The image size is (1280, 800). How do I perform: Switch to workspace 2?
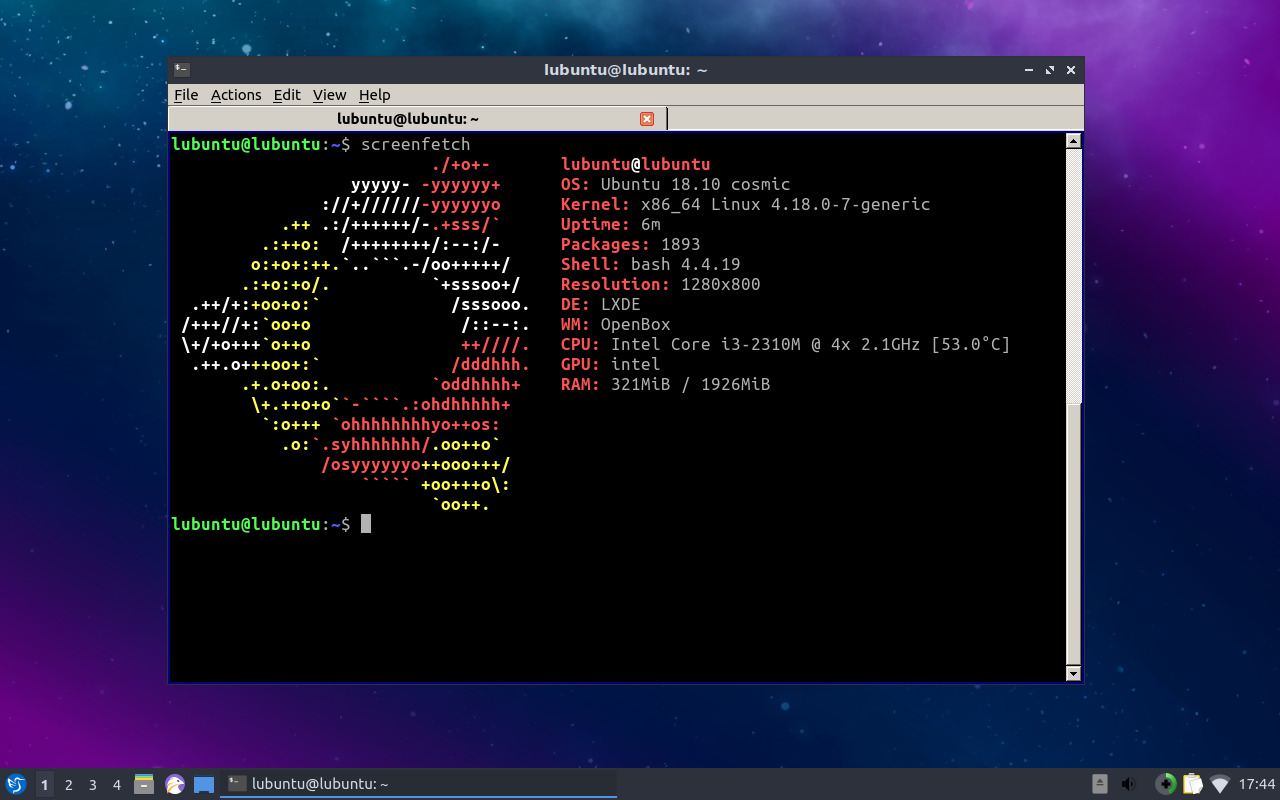pos(68,784)
